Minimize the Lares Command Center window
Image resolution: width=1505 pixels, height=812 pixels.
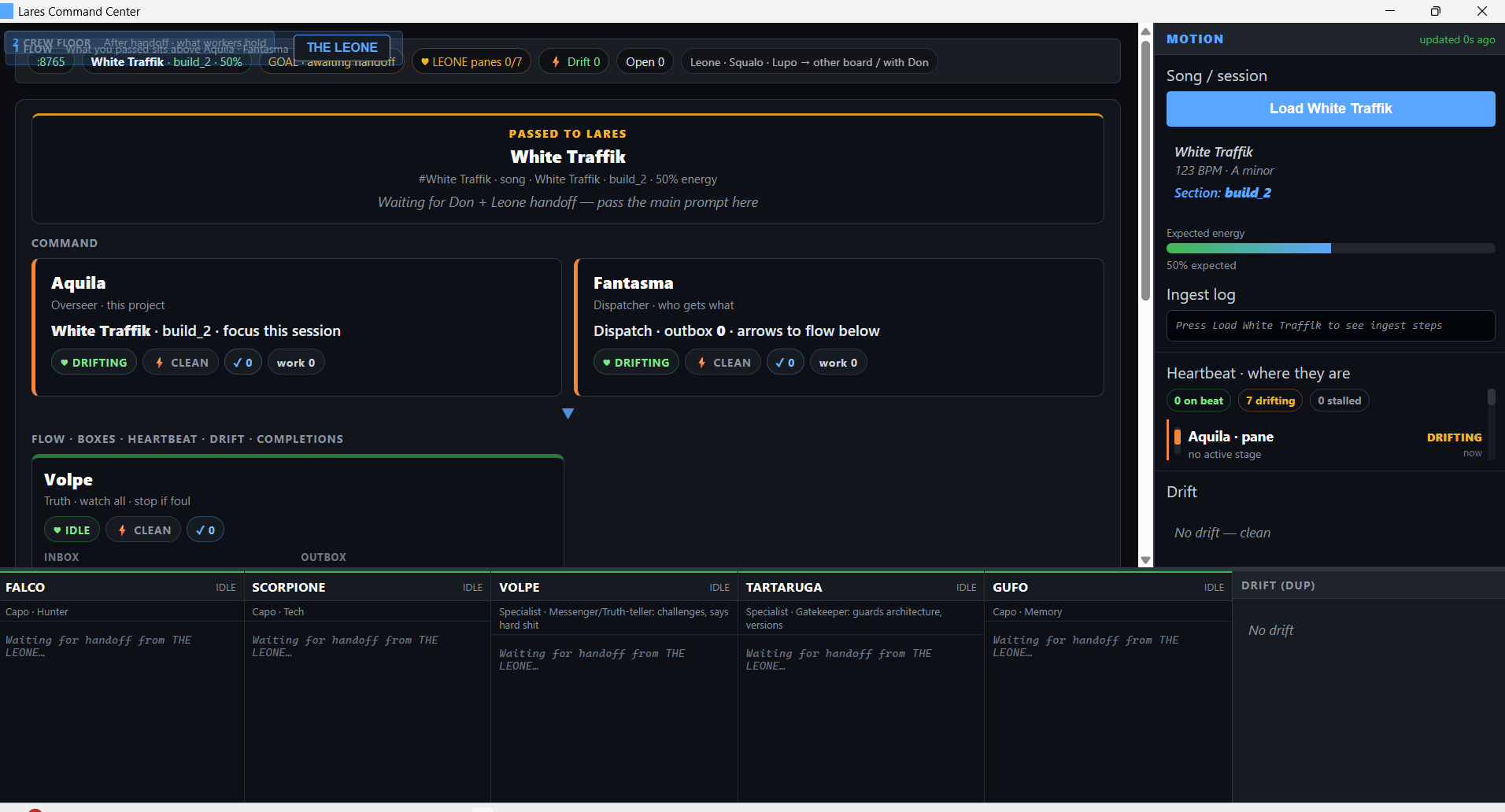tap(1390, 11)
